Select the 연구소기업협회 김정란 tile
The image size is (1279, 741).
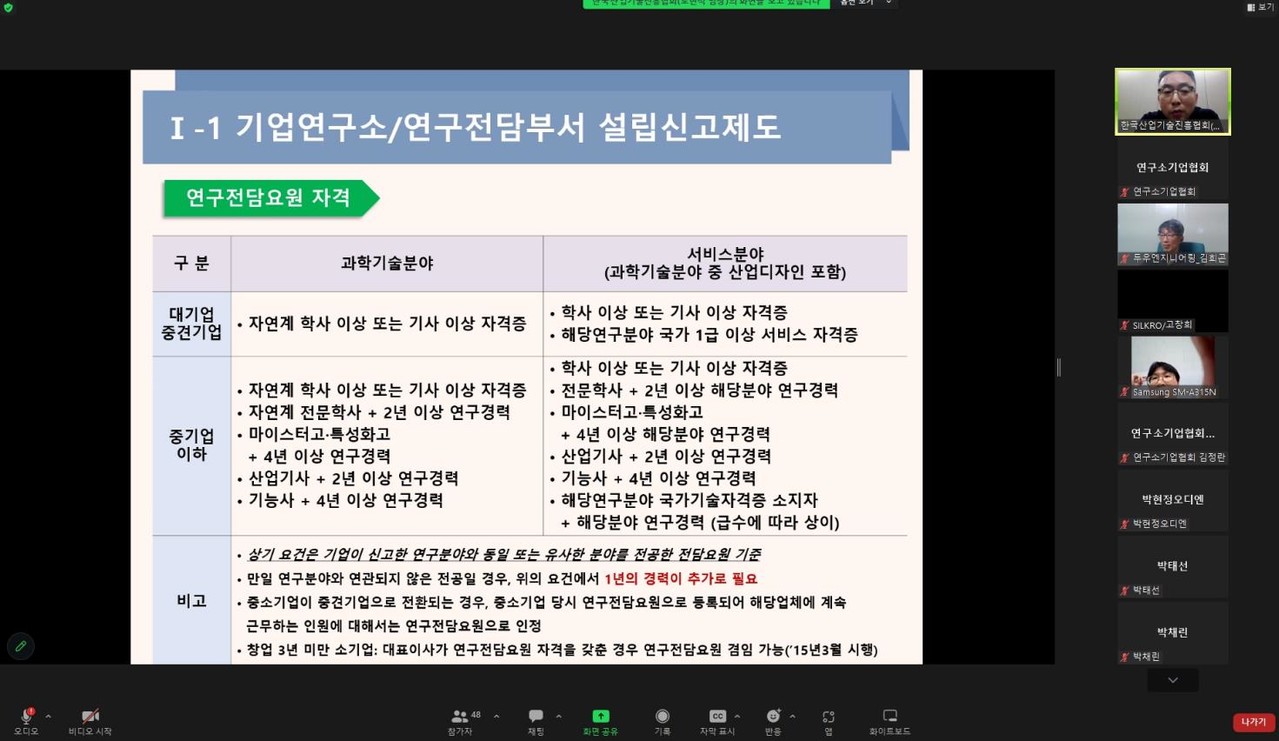1173,434
